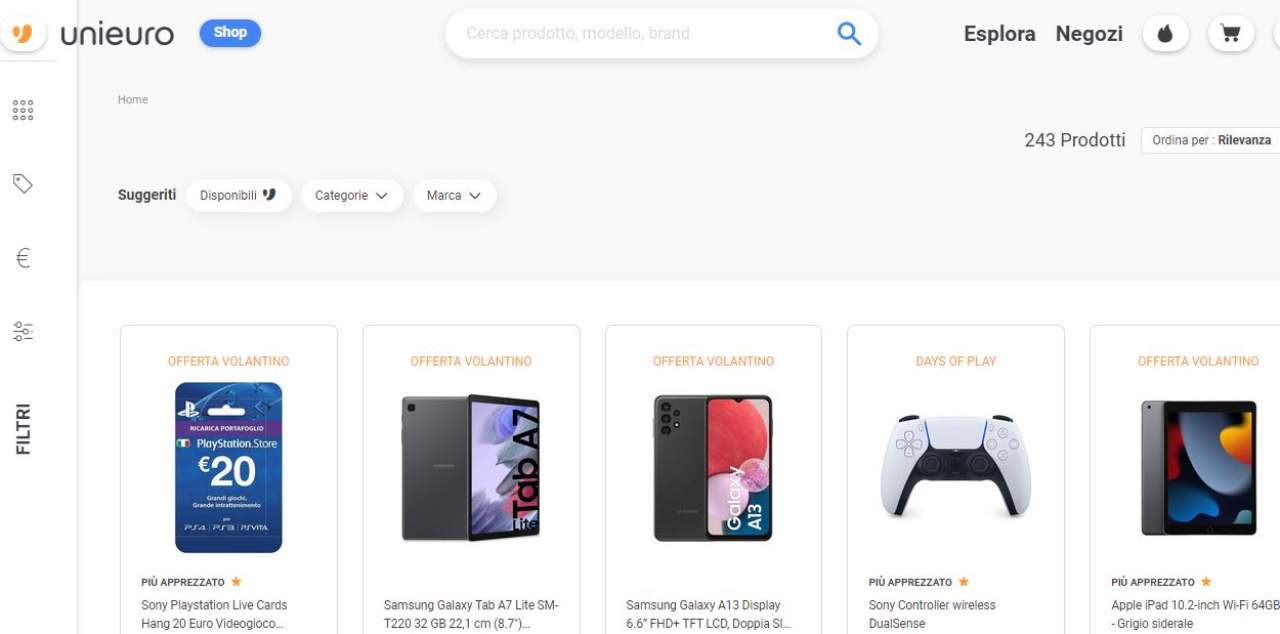Open the categories grid icon in sidebar
Viewport: 1280px width, 634px height.
coord(23,110)
